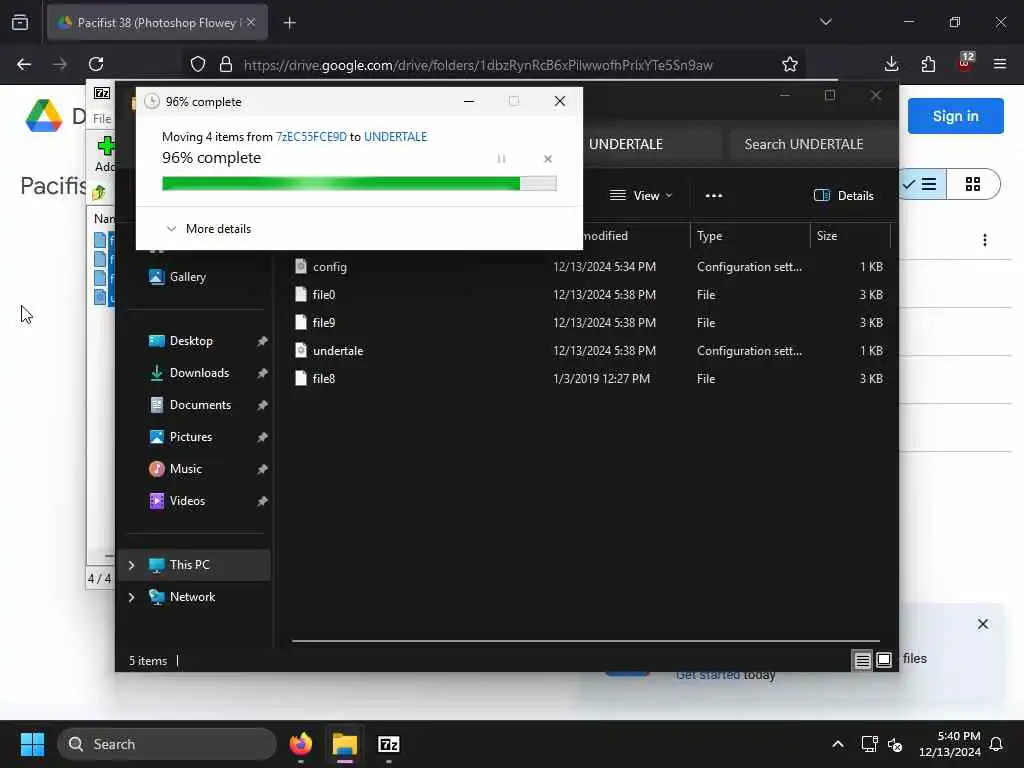
Task: Go back in Firefox
Action: (x=24, y=64)
